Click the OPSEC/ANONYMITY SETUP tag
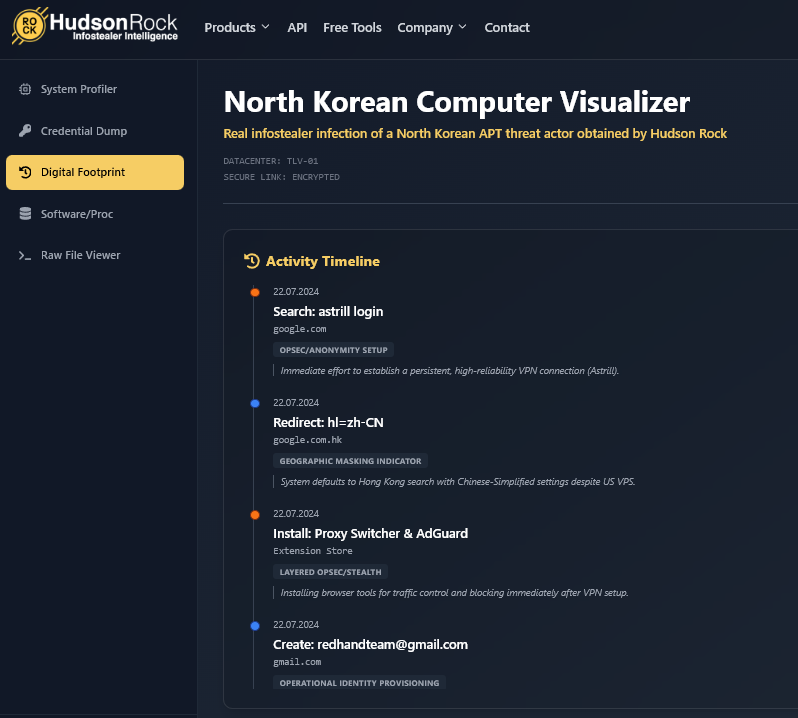The image size is (798, 718). [333, 350]
